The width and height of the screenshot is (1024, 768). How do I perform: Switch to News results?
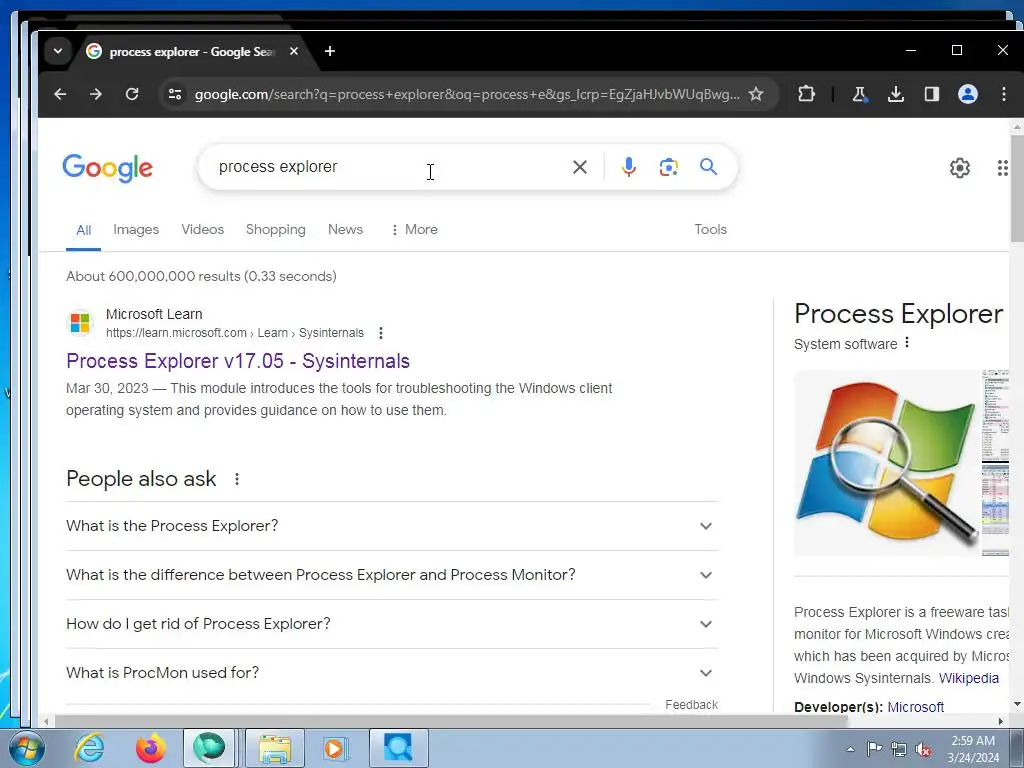coord(345,230)
